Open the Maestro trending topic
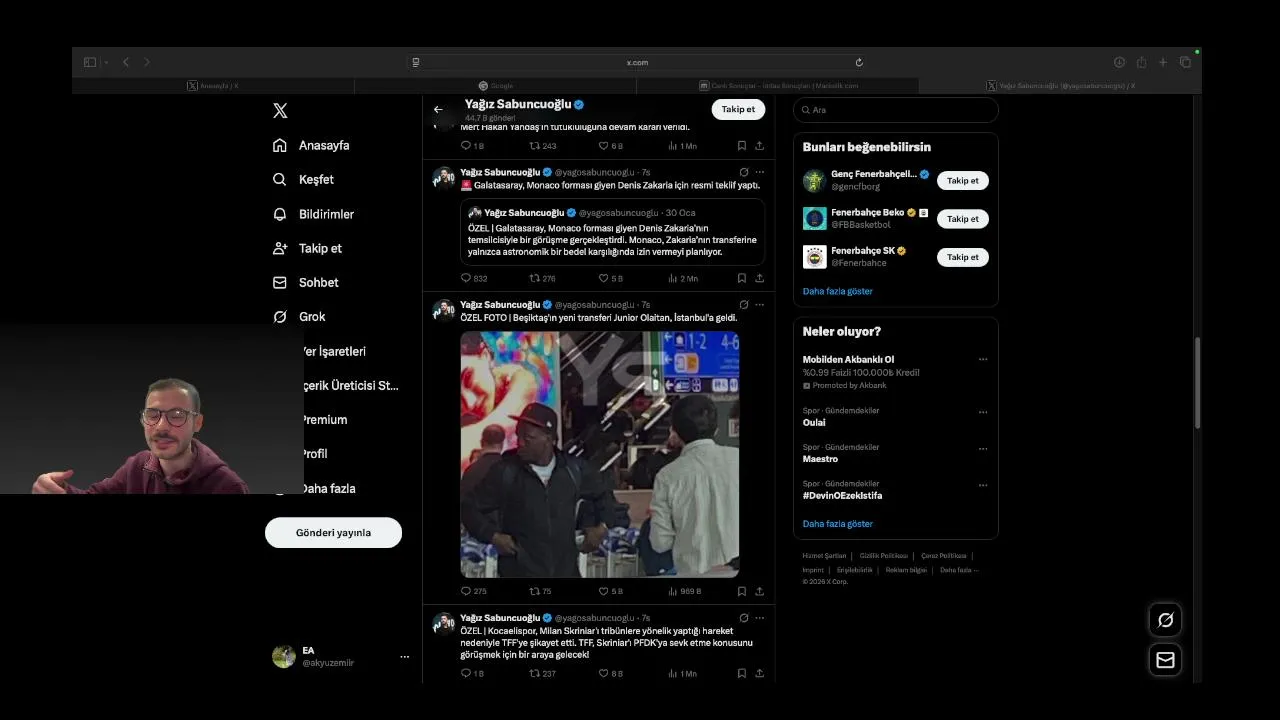This screenshot has width=1280, height=720. tap(820, 459)
